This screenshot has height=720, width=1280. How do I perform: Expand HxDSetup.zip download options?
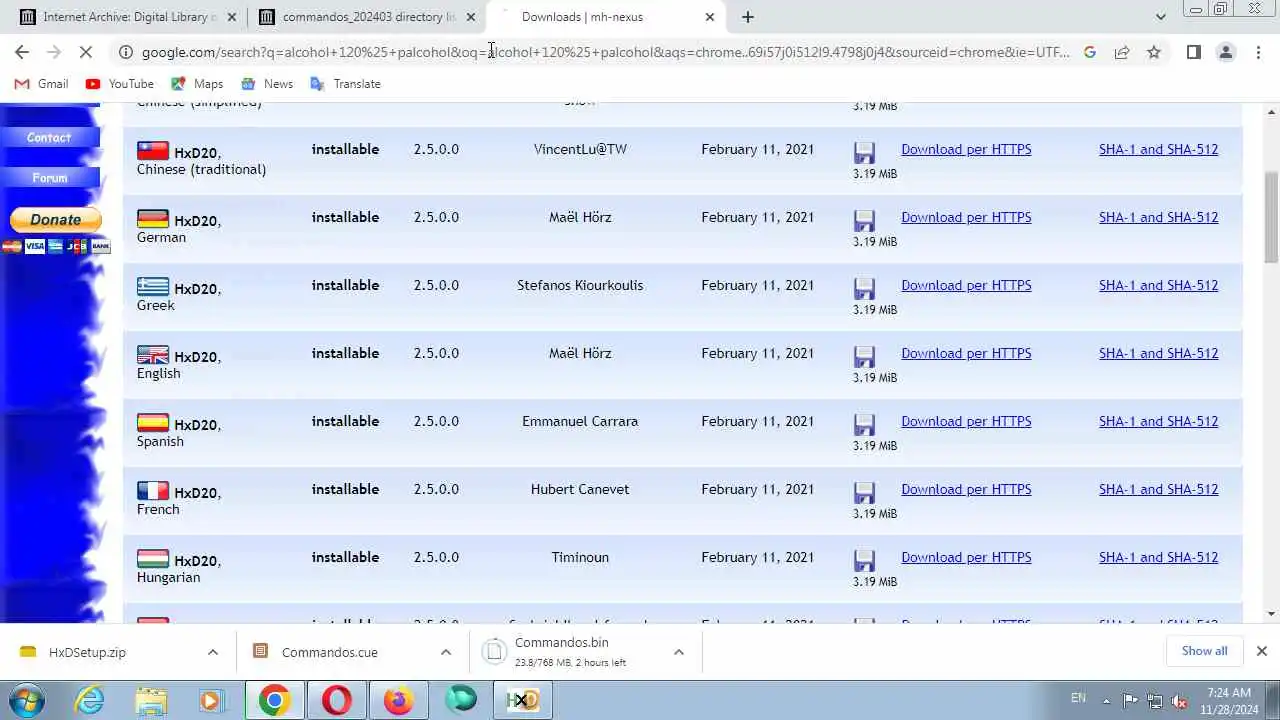point(213,652)
